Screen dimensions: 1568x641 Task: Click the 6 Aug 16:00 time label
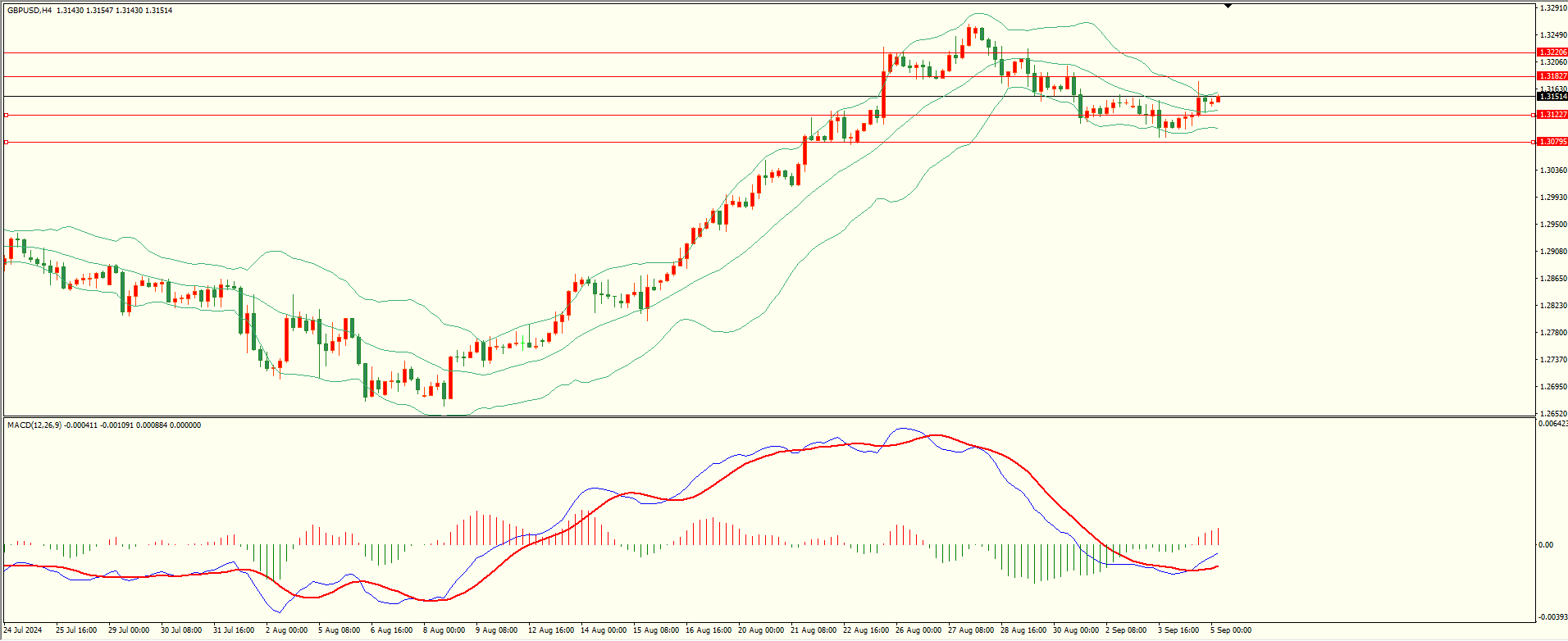click(x=391, y=630)
